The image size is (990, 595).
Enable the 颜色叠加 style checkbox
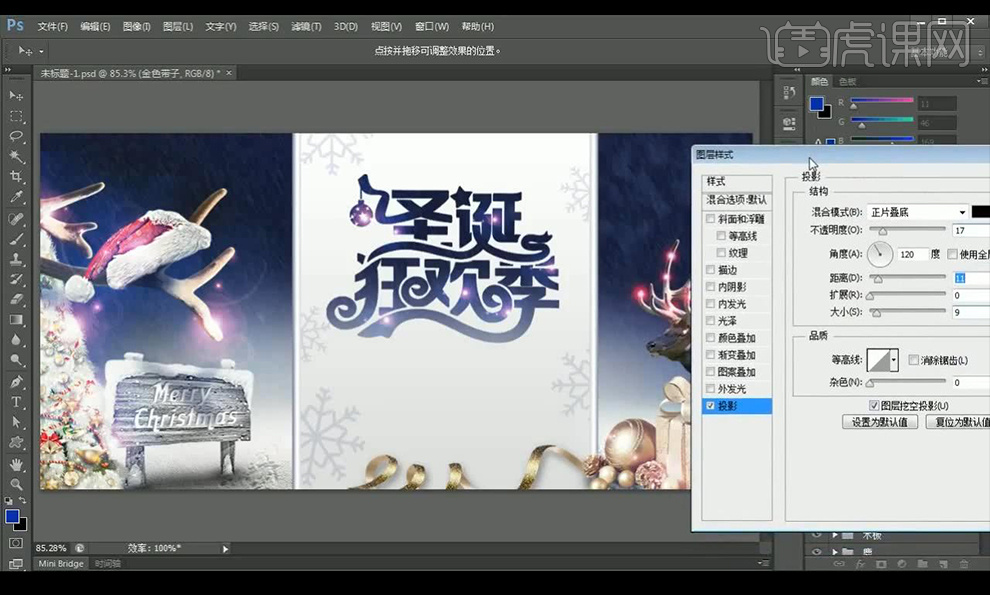[x=711, y=338]
